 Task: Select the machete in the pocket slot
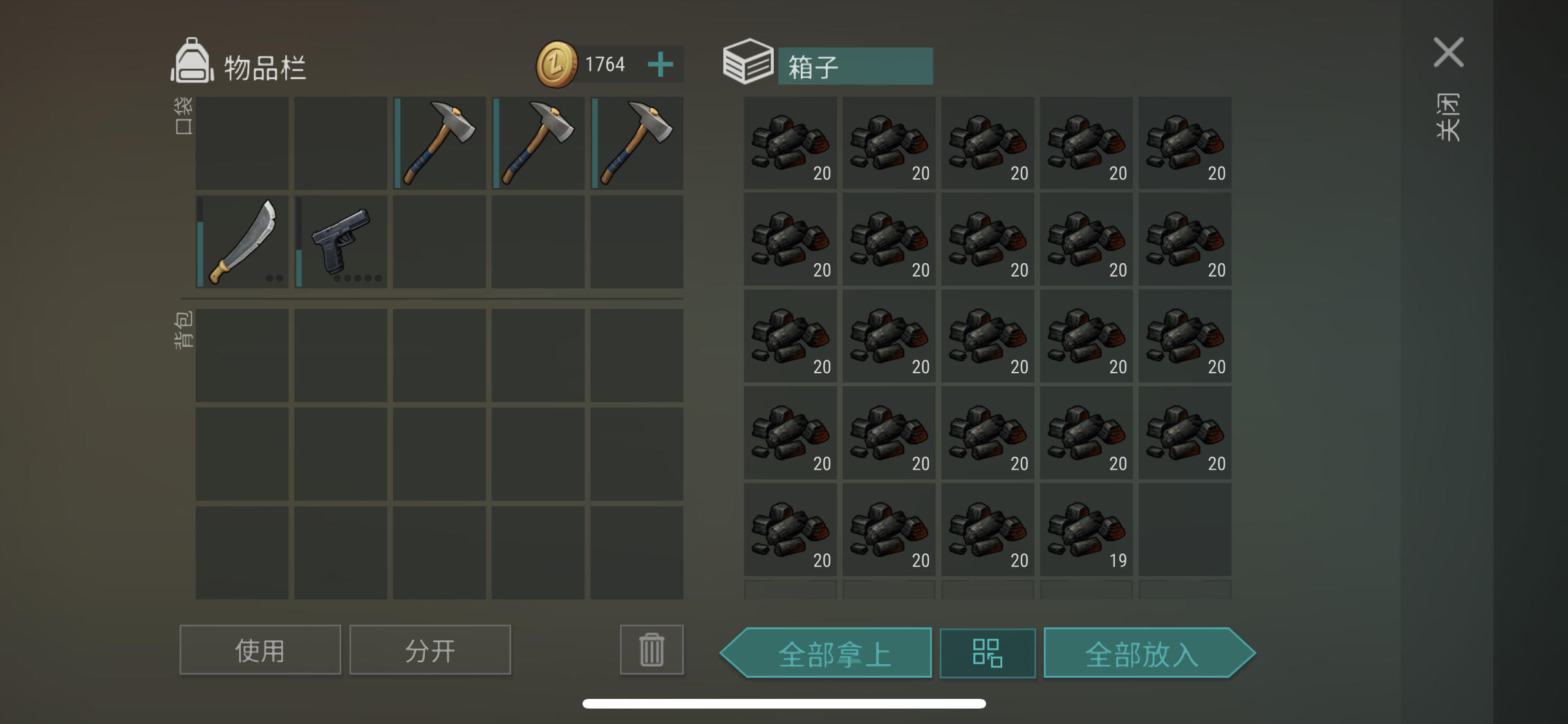click(242, 242)
